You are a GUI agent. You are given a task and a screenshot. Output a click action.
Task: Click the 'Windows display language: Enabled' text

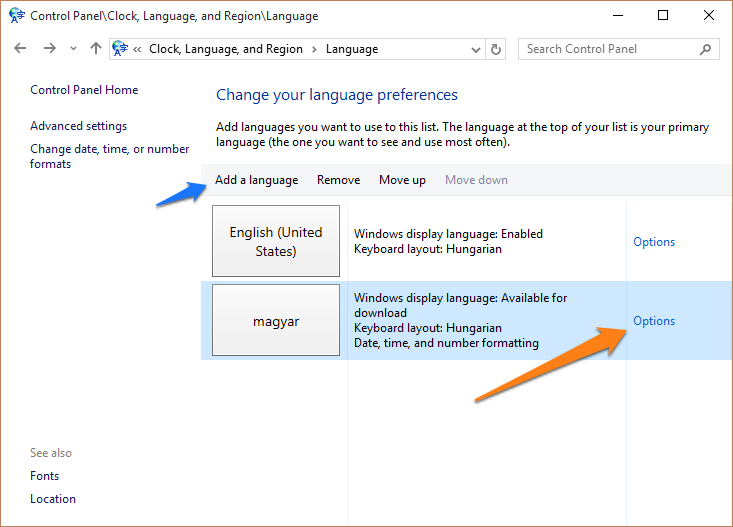click(448, 234)
